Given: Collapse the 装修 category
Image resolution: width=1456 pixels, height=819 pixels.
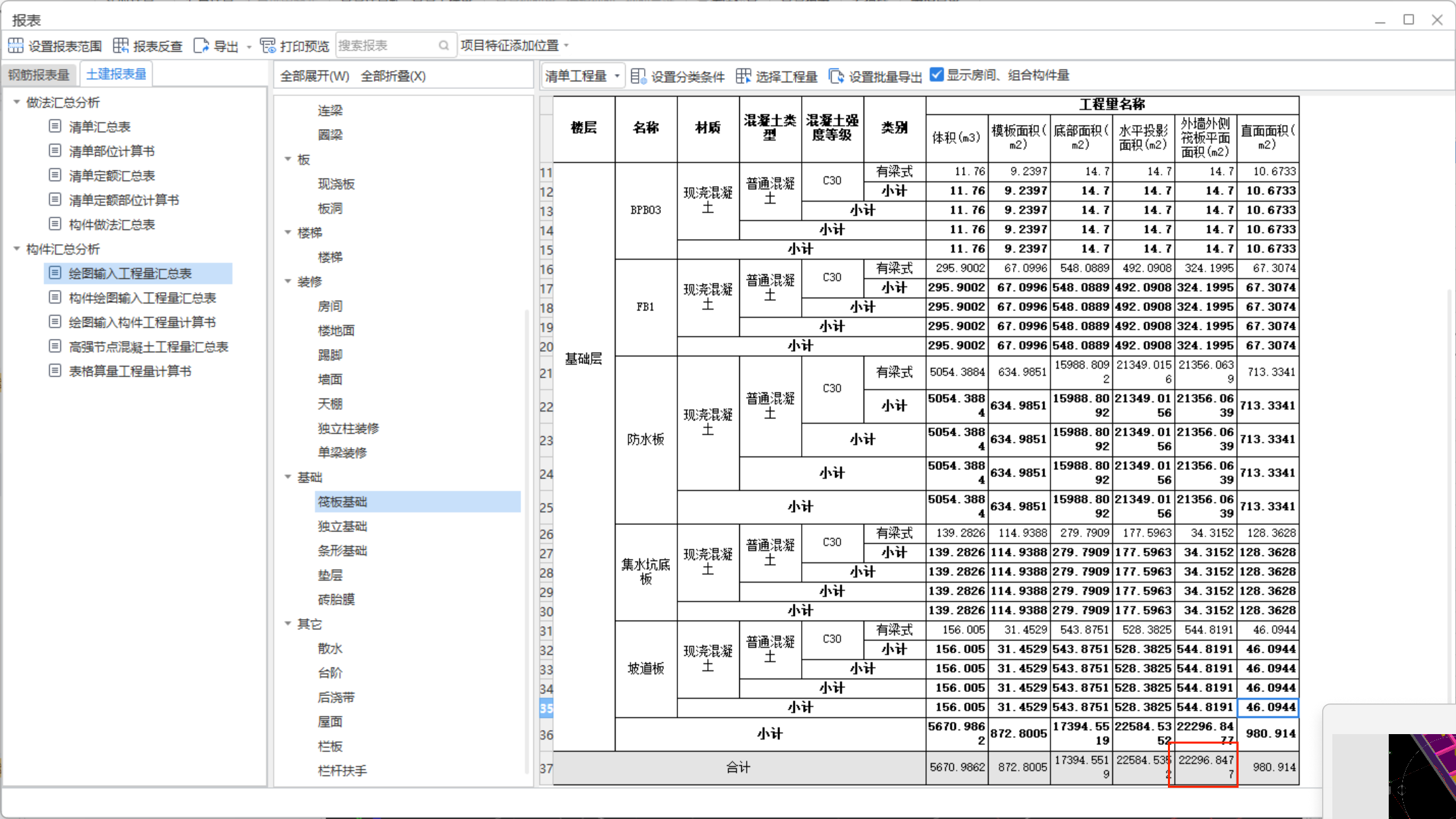Looking at the screenshot, I should 287,281.
